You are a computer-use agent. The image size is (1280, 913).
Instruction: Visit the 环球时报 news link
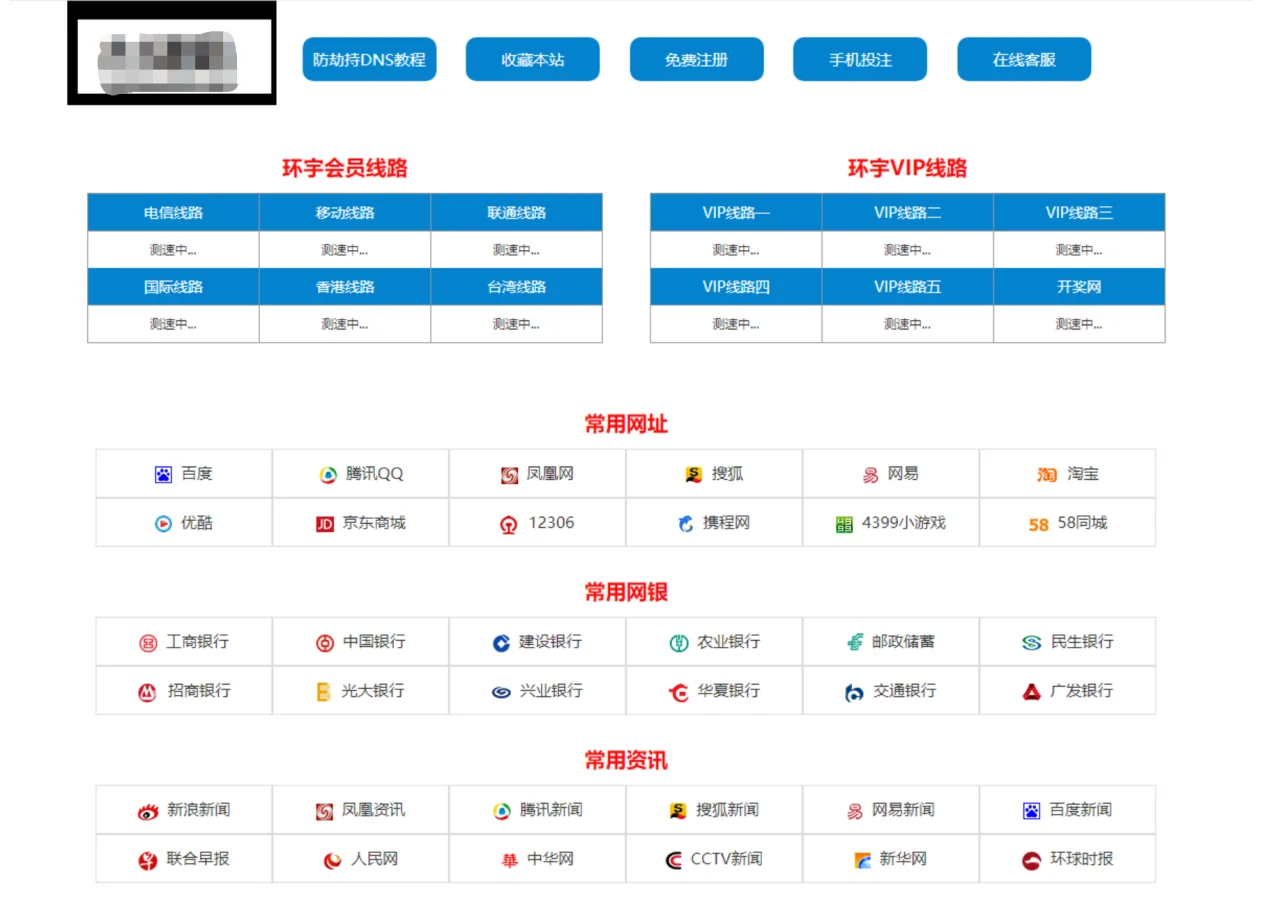click(1080, 859)
